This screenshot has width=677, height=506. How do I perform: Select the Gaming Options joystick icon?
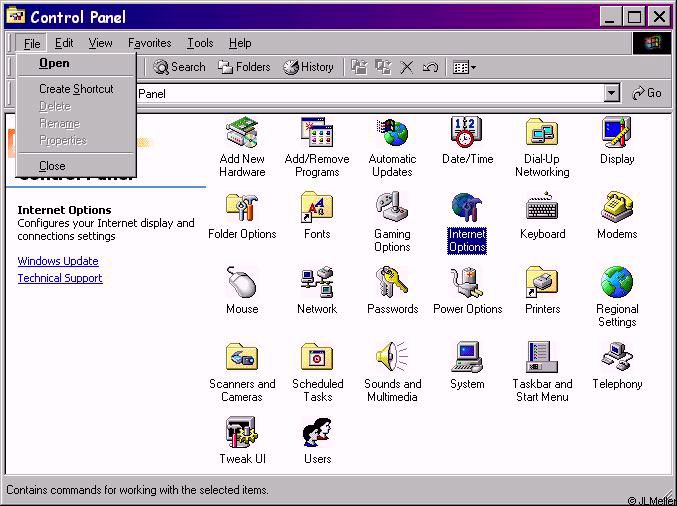392,208
